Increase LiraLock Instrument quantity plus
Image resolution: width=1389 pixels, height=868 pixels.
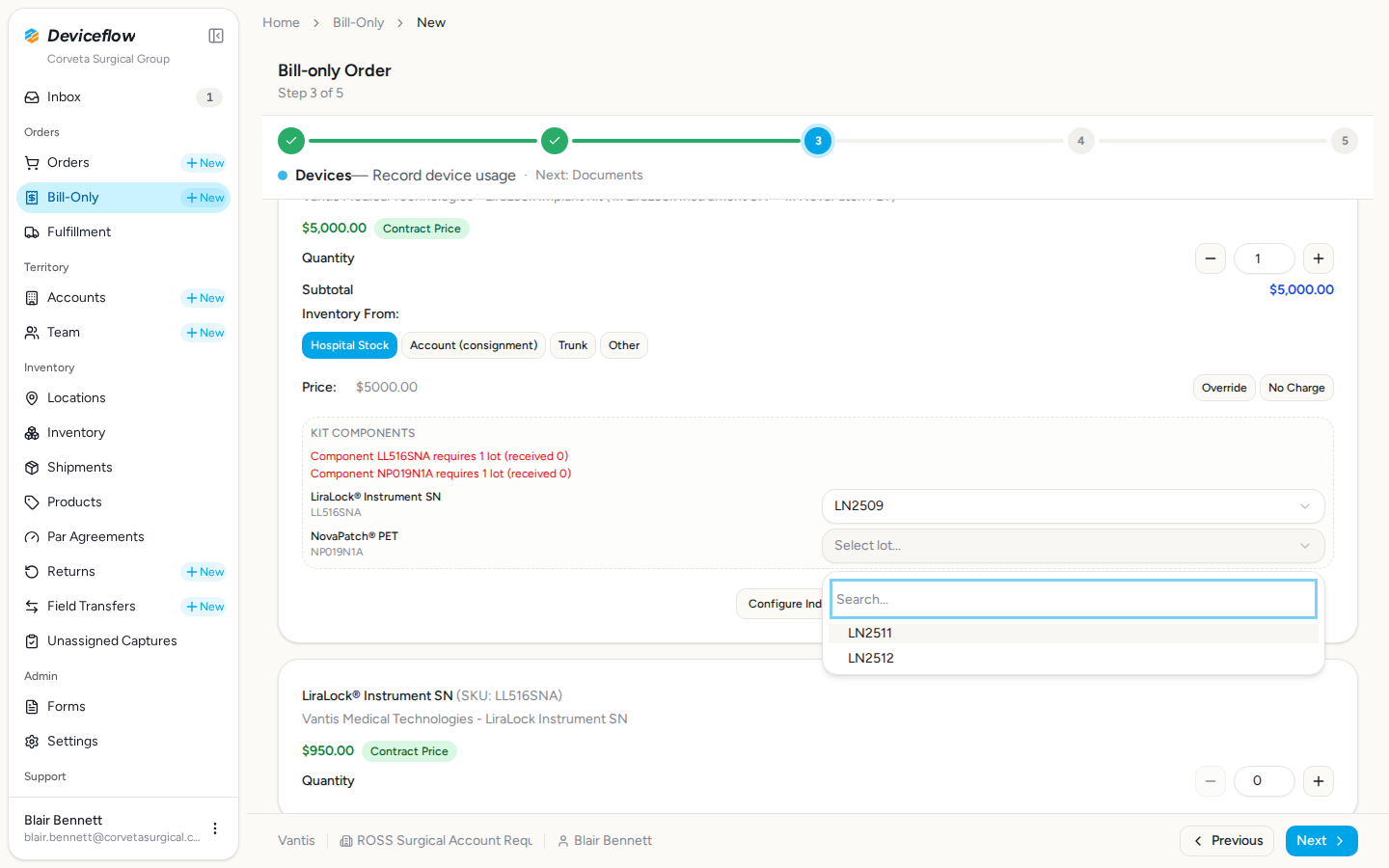pos(1319,781)
